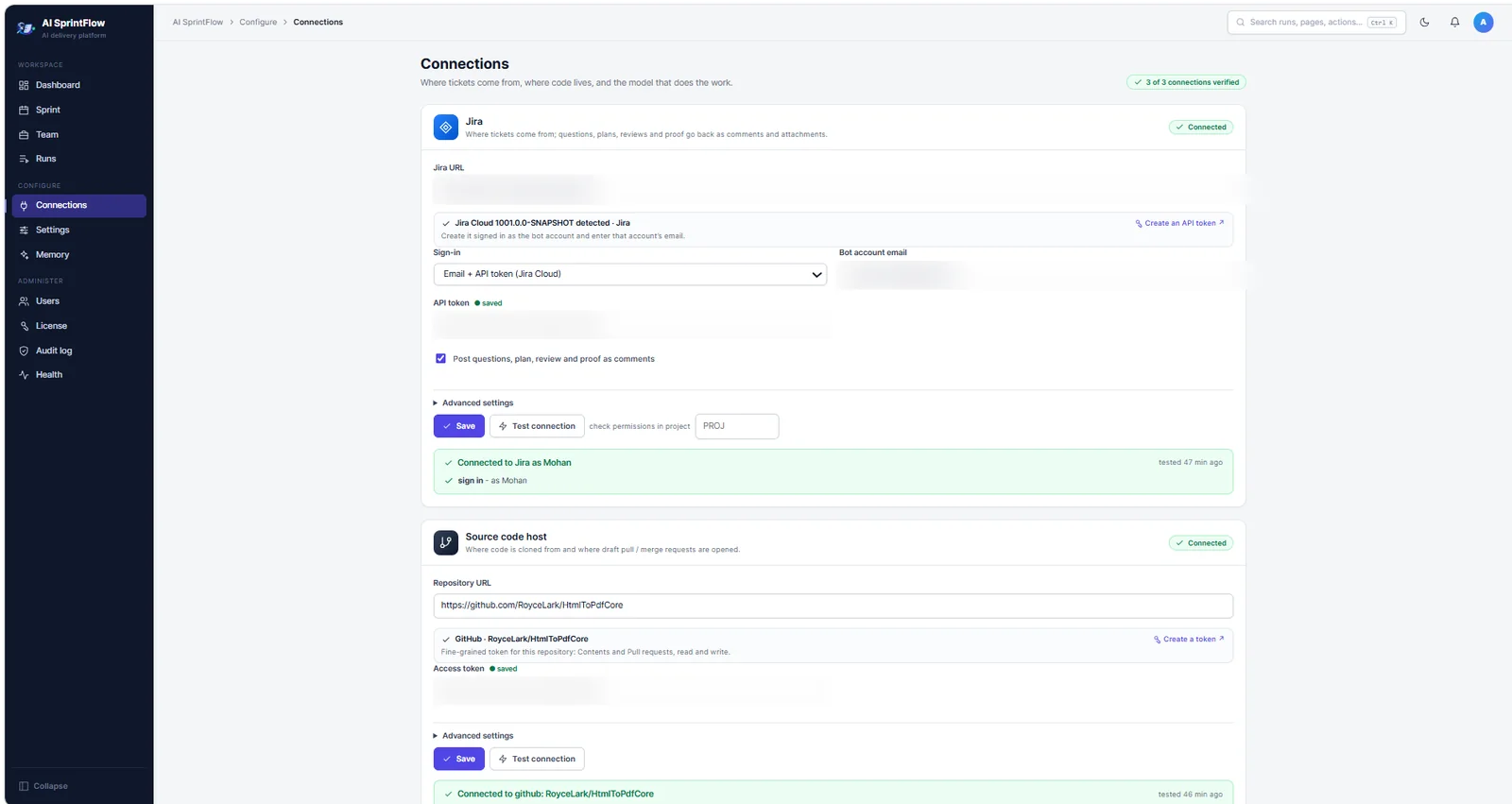Click the Bot account email field
This screenshot has height=804, width=1512.
click(1036, 275)
